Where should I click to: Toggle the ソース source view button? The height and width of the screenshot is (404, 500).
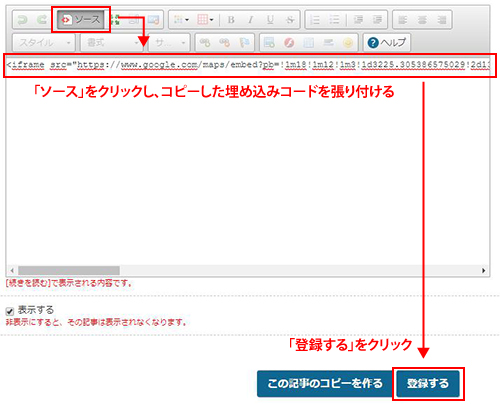[x=81, y=20]
